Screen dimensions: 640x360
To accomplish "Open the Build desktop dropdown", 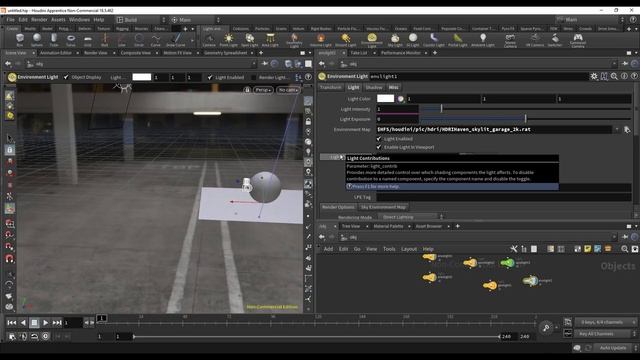I will [141, 20].
